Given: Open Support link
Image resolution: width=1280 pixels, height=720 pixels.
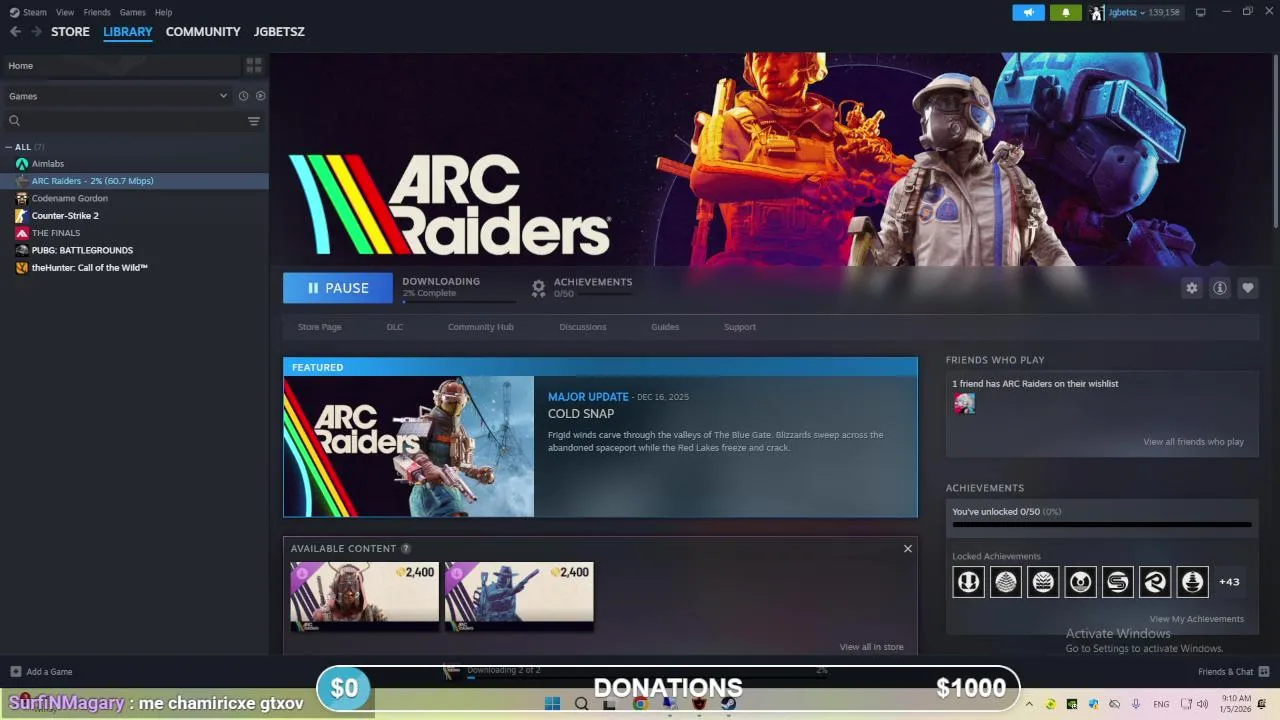Looking at the screenshot, I should pyautogui.click(x=740, y=327).
